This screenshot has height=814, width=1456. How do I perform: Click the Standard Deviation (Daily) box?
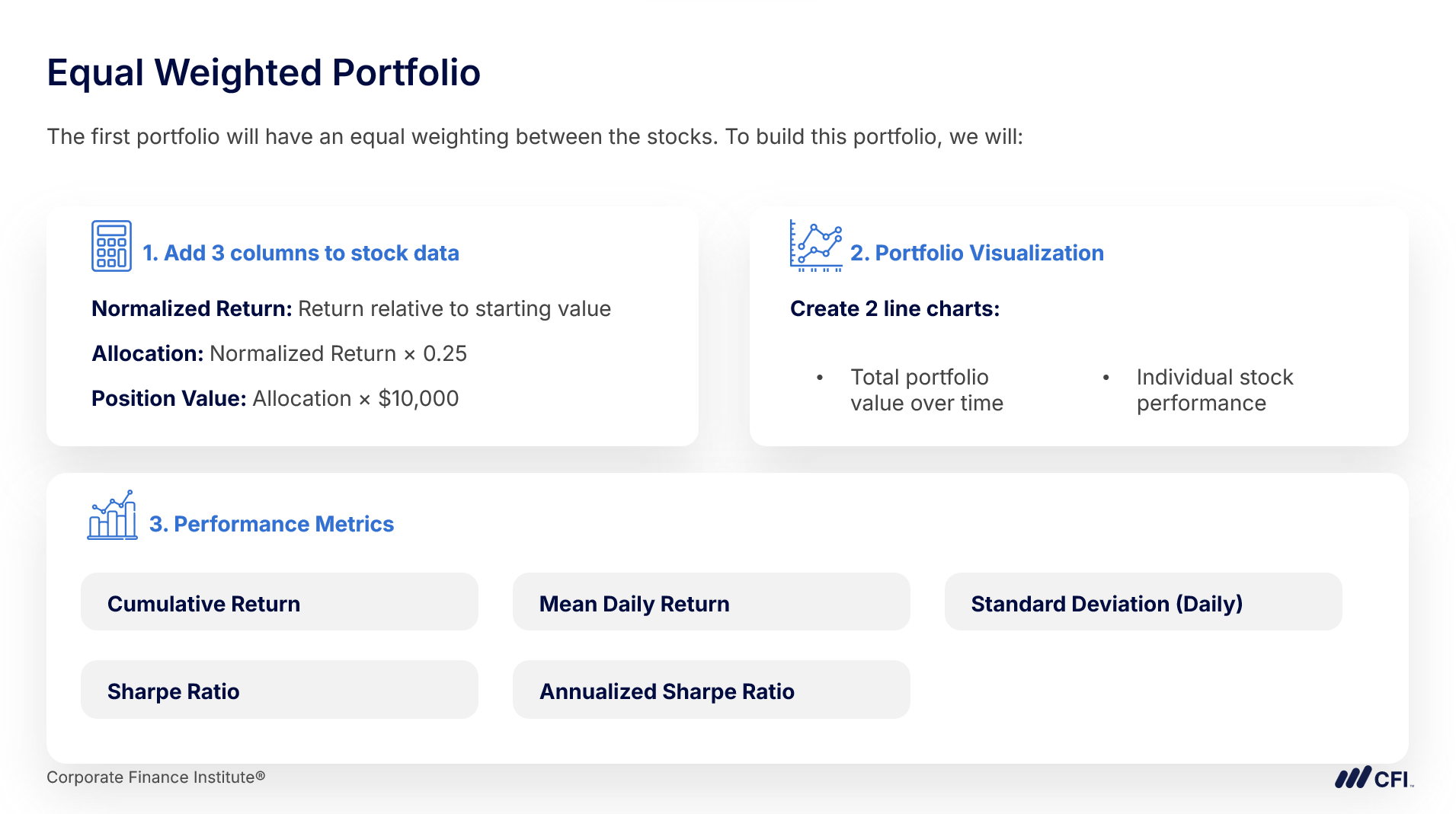[x=1142, y=602]
